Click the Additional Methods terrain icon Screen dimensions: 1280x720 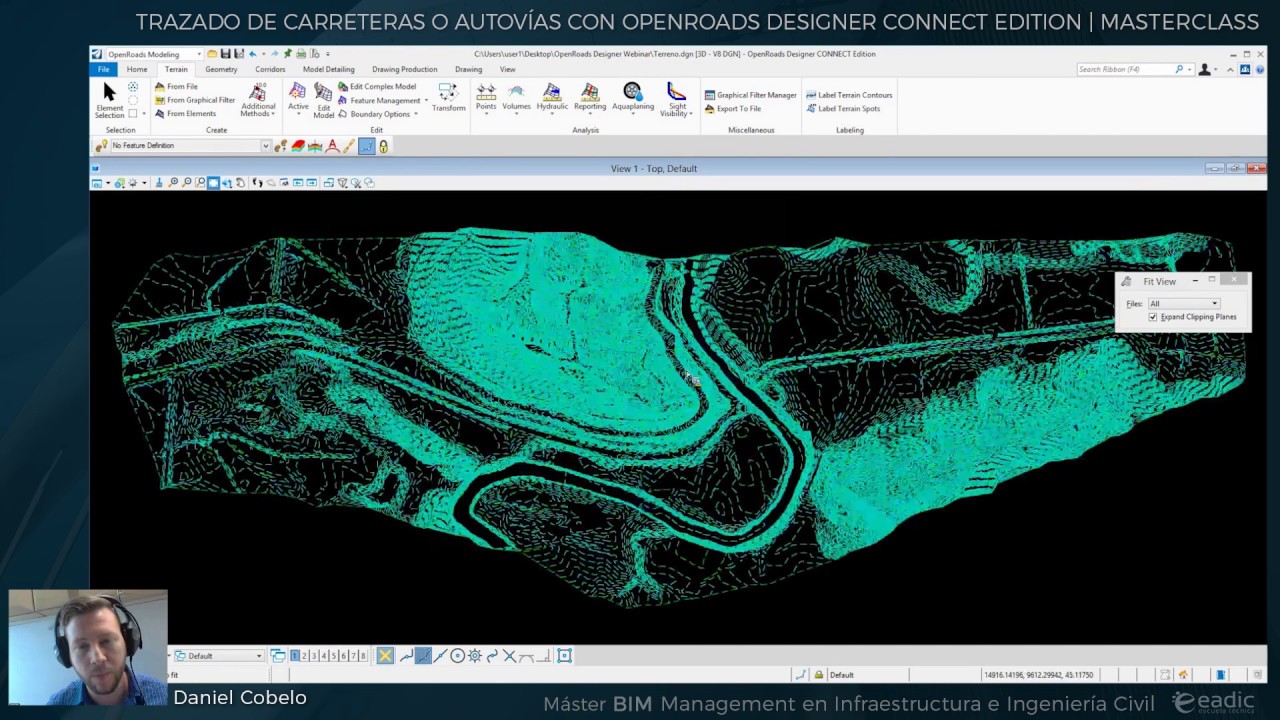pos(258,100)
